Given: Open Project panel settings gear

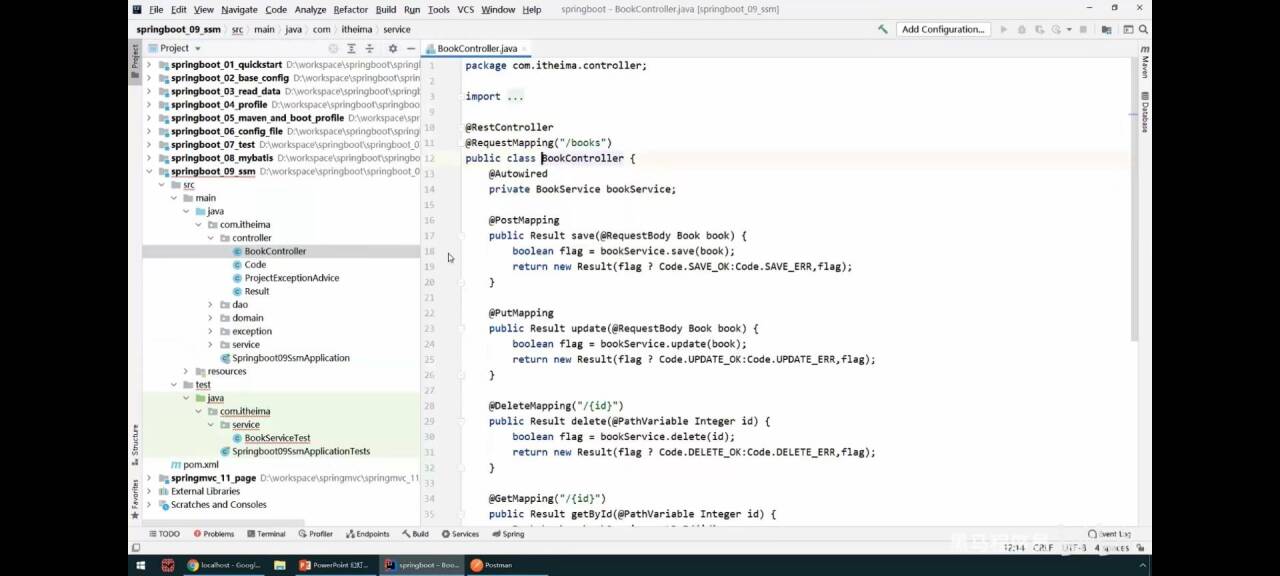Looking at the screenshot, I should [x=393, y=48].
